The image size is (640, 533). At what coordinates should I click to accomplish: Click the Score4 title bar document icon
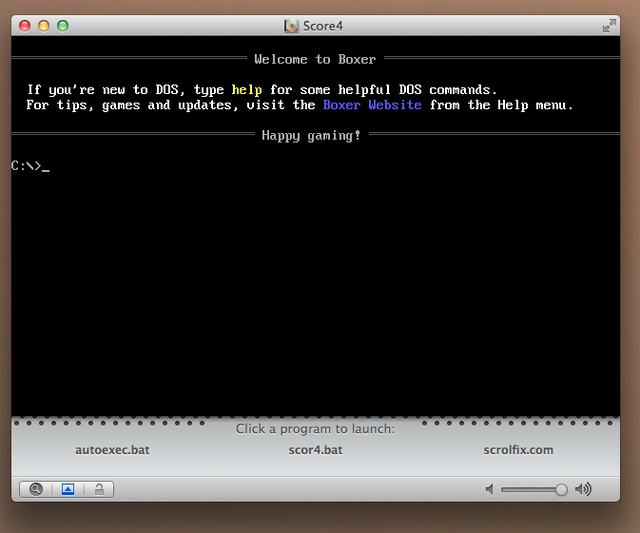(x=291, y=25)
